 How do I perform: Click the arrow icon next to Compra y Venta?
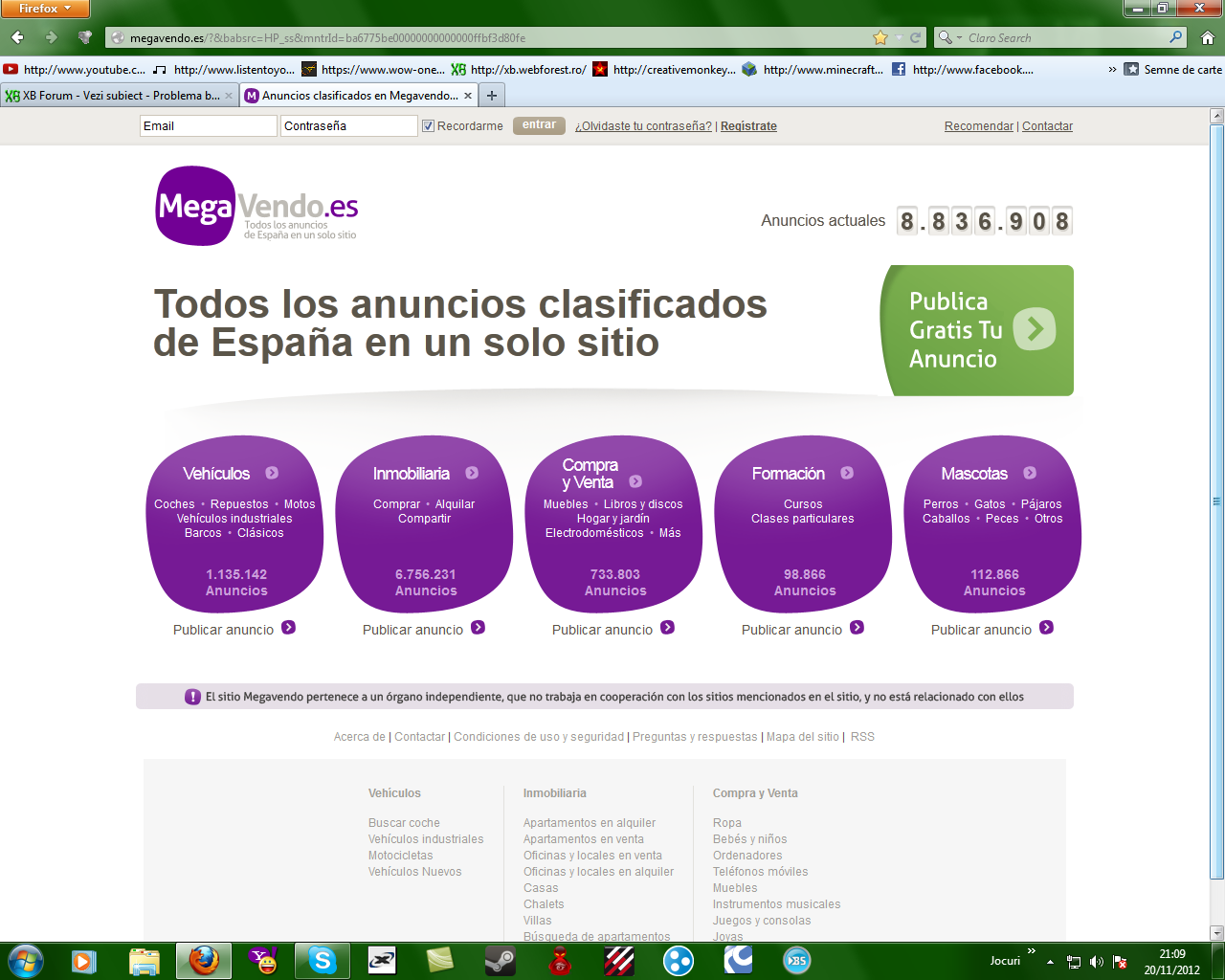pos(635,481)
